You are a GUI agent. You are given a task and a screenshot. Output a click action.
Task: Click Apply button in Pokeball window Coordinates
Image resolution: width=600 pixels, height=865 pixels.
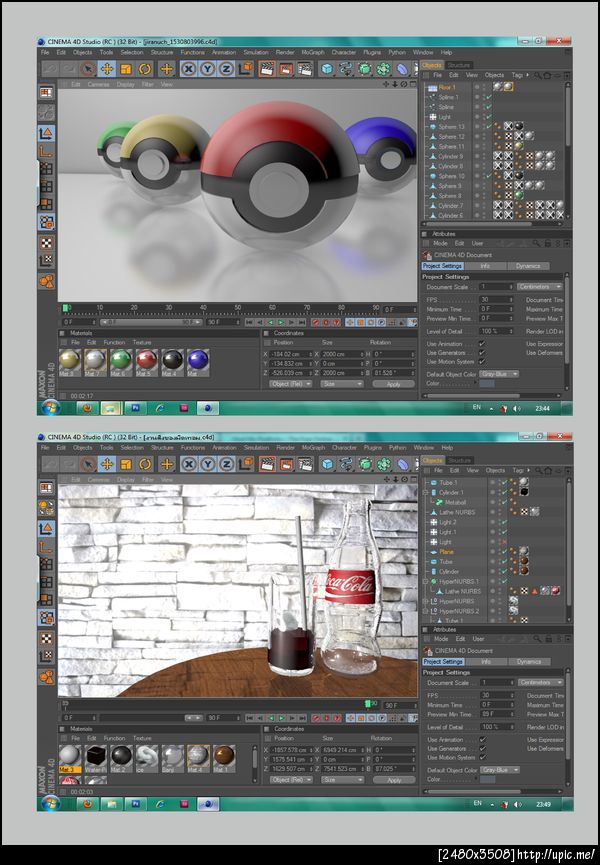pyautogui.click(x=393, y=384)
